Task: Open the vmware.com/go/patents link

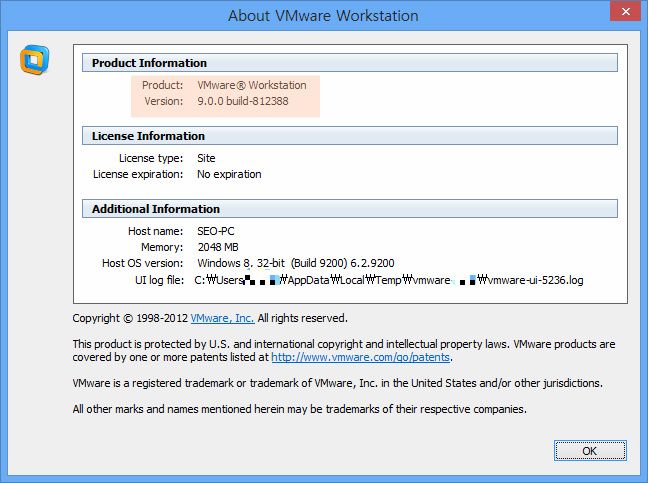Action: coord(360,357)
